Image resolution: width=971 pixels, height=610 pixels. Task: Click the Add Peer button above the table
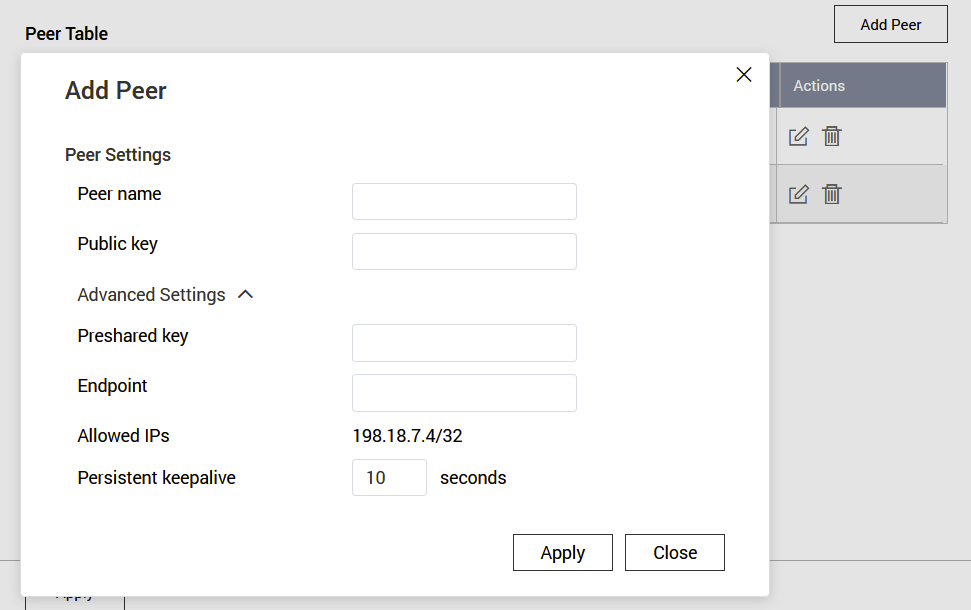pyautogui.click(x=890, y=24)
